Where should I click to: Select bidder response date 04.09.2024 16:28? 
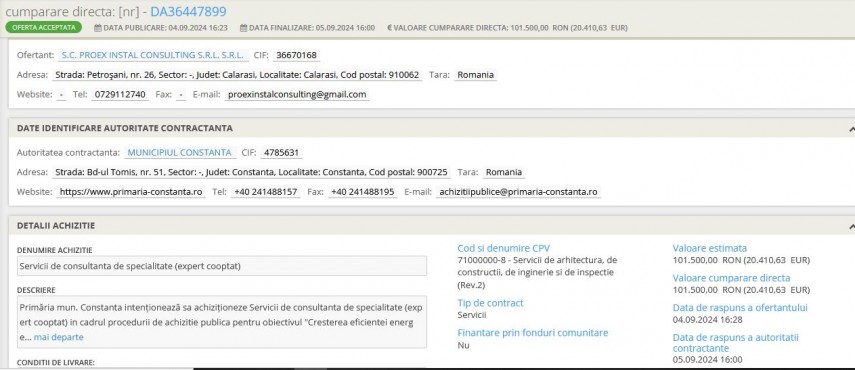[707, 320]
